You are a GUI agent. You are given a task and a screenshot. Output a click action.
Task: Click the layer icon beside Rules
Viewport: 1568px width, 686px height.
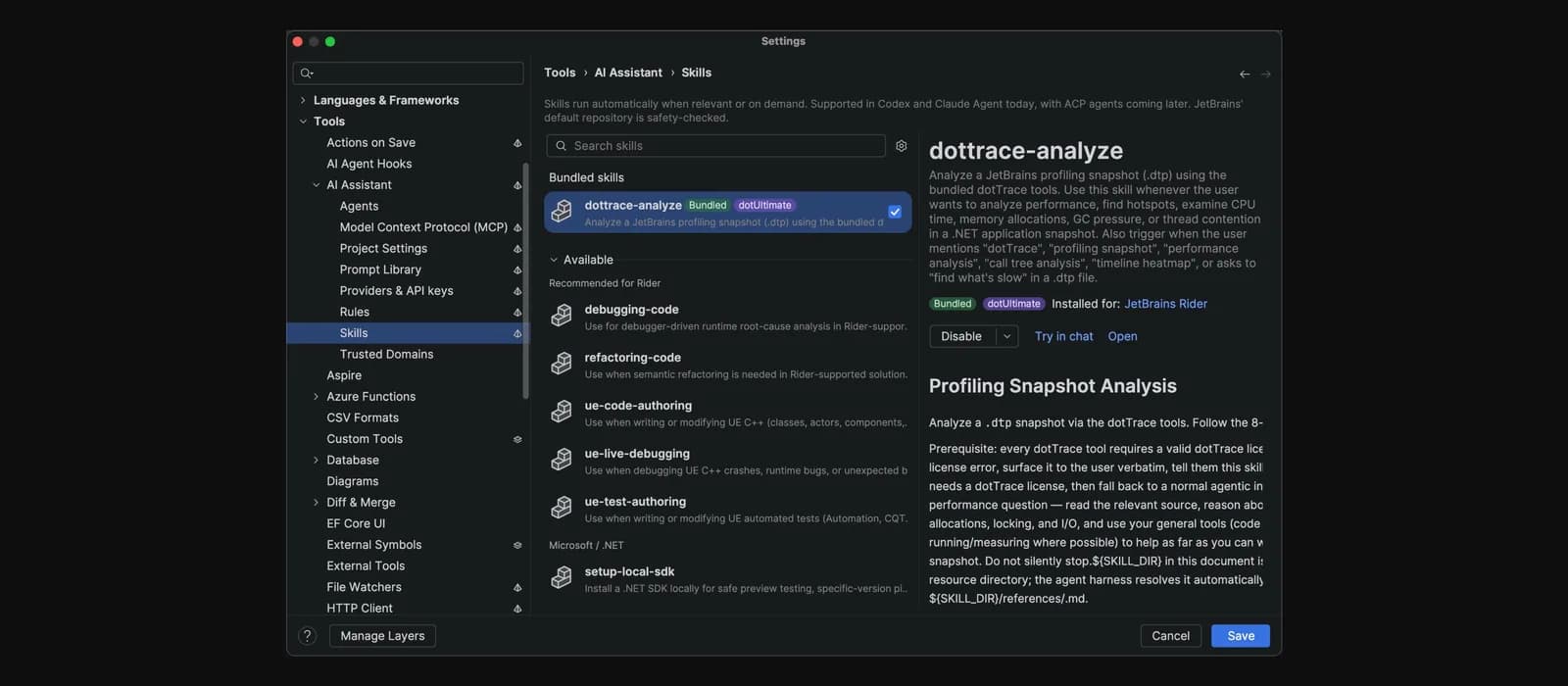(517, 313)
